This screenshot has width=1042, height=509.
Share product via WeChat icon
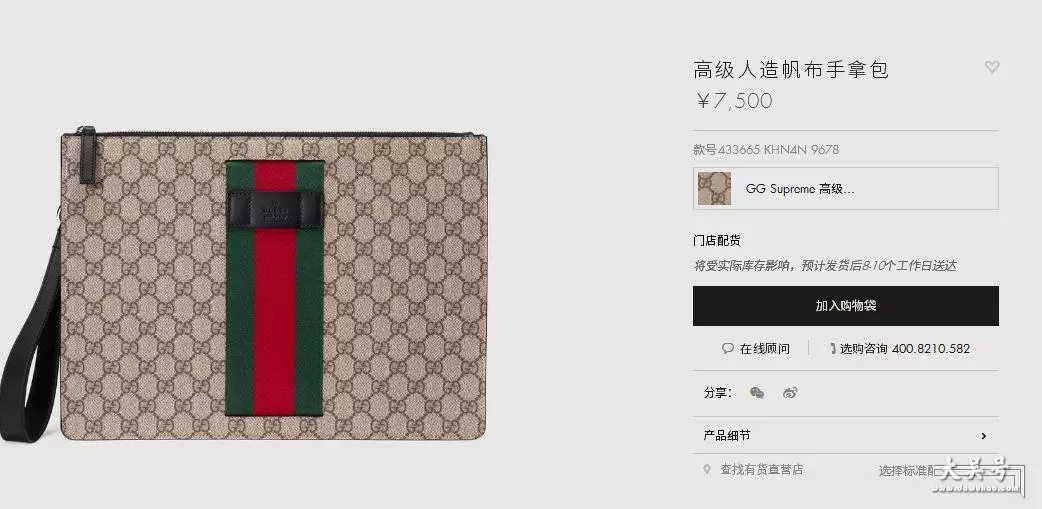[756, 393]
